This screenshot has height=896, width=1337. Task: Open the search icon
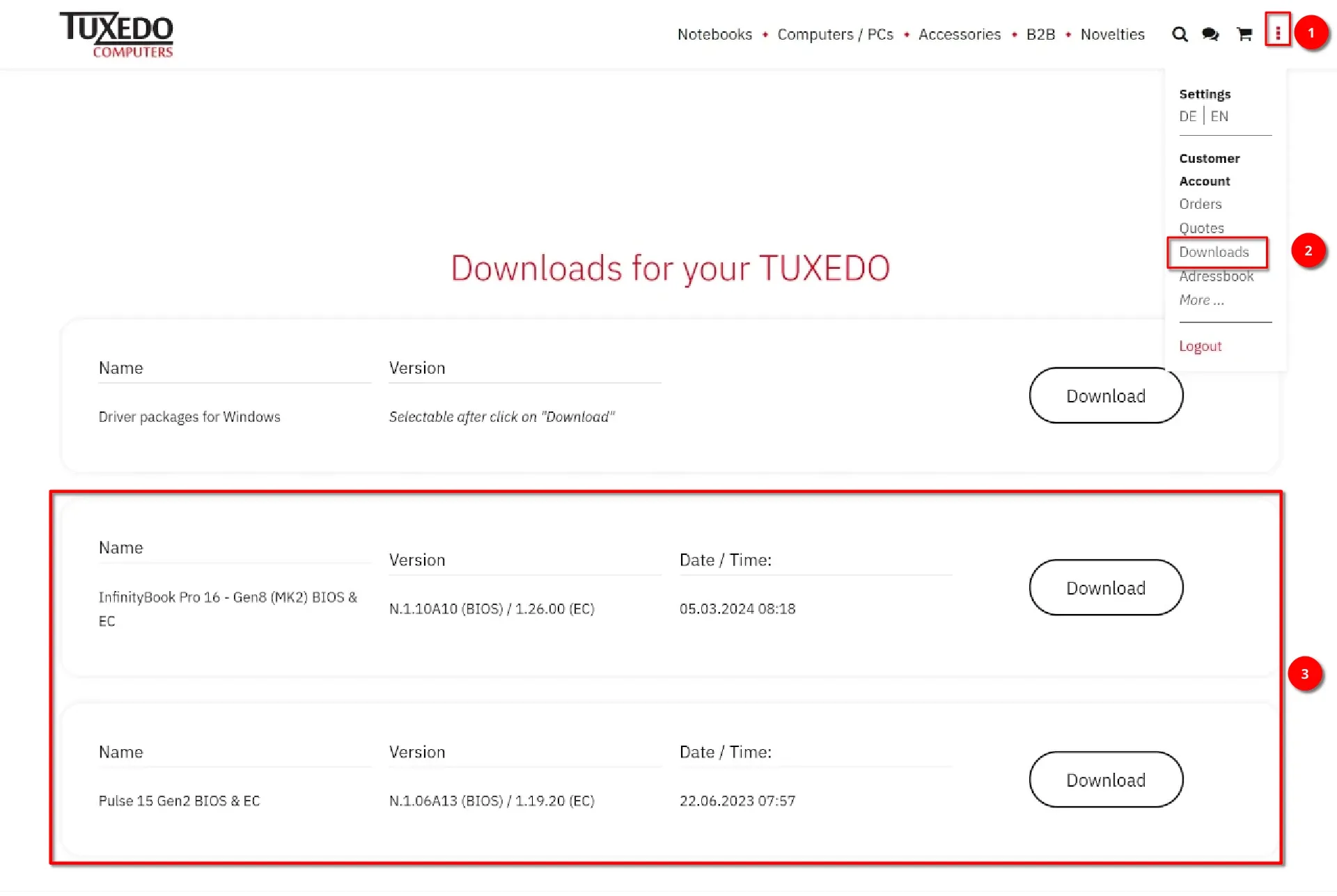pos(1179,34)
